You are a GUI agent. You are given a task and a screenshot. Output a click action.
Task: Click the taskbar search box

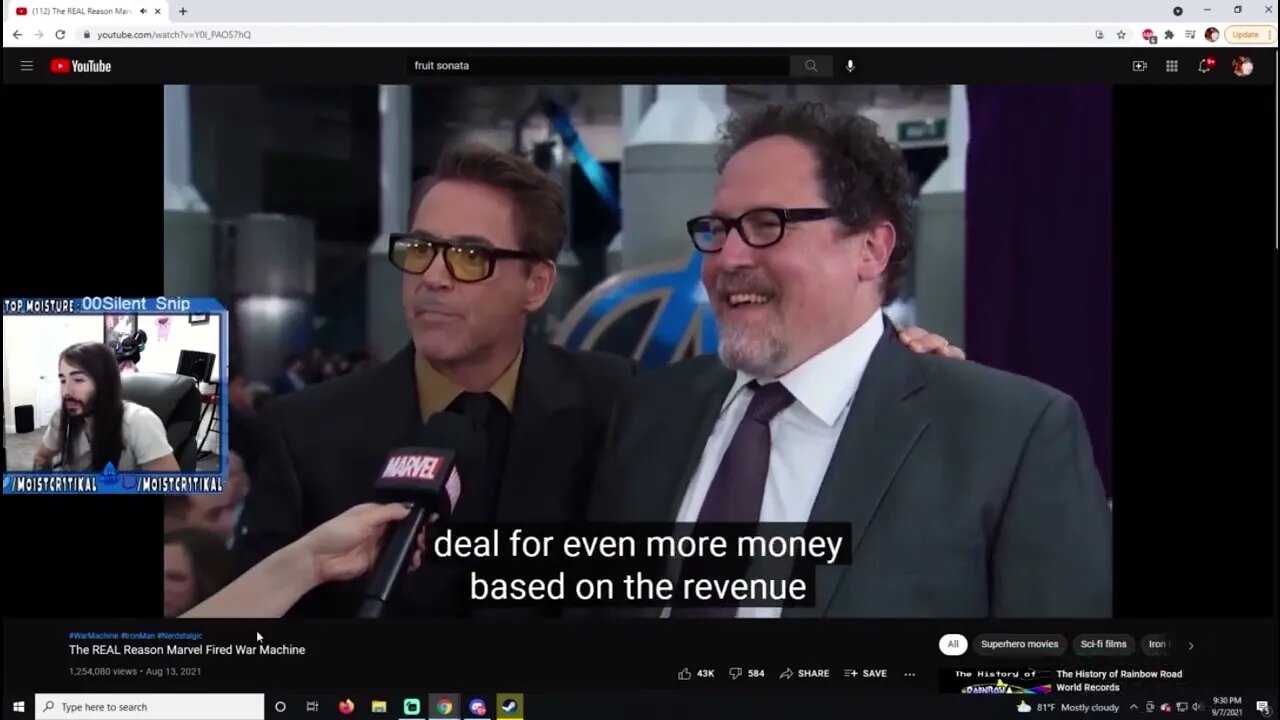pyautogui.click(x=150, y=707)
